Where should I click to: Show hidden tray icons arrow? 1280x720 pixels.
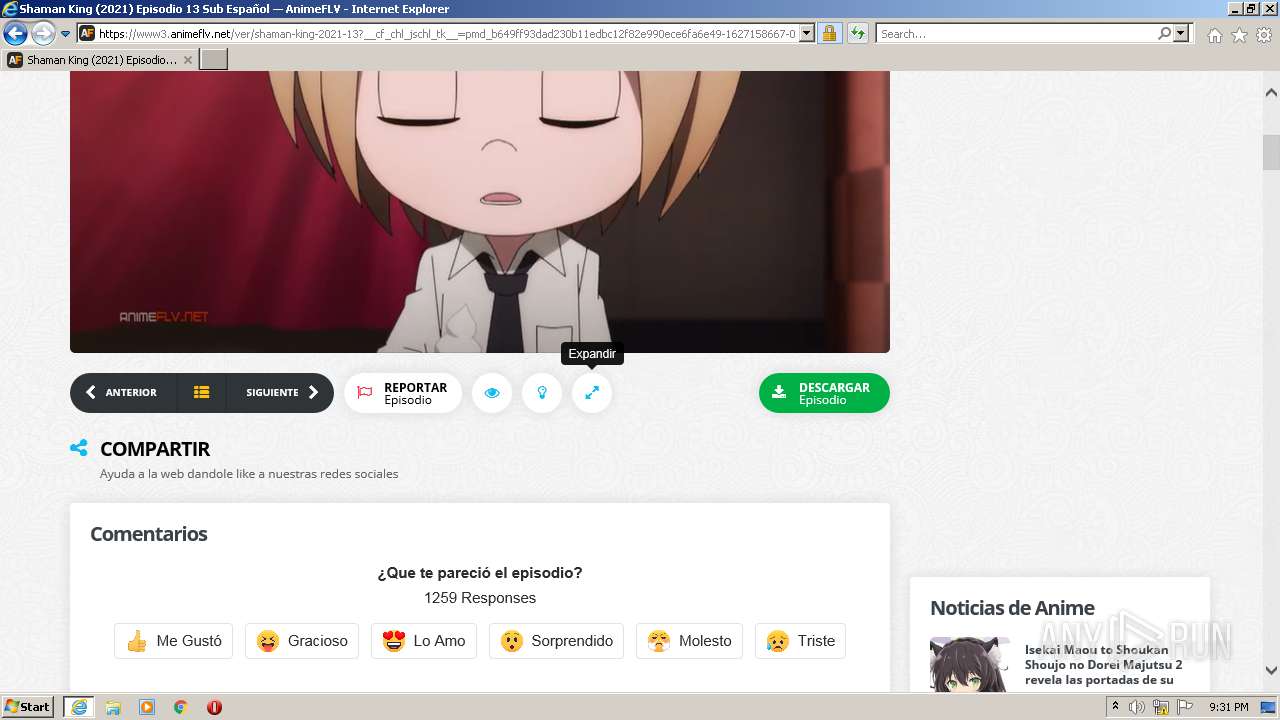click(x=1116, y=707)
